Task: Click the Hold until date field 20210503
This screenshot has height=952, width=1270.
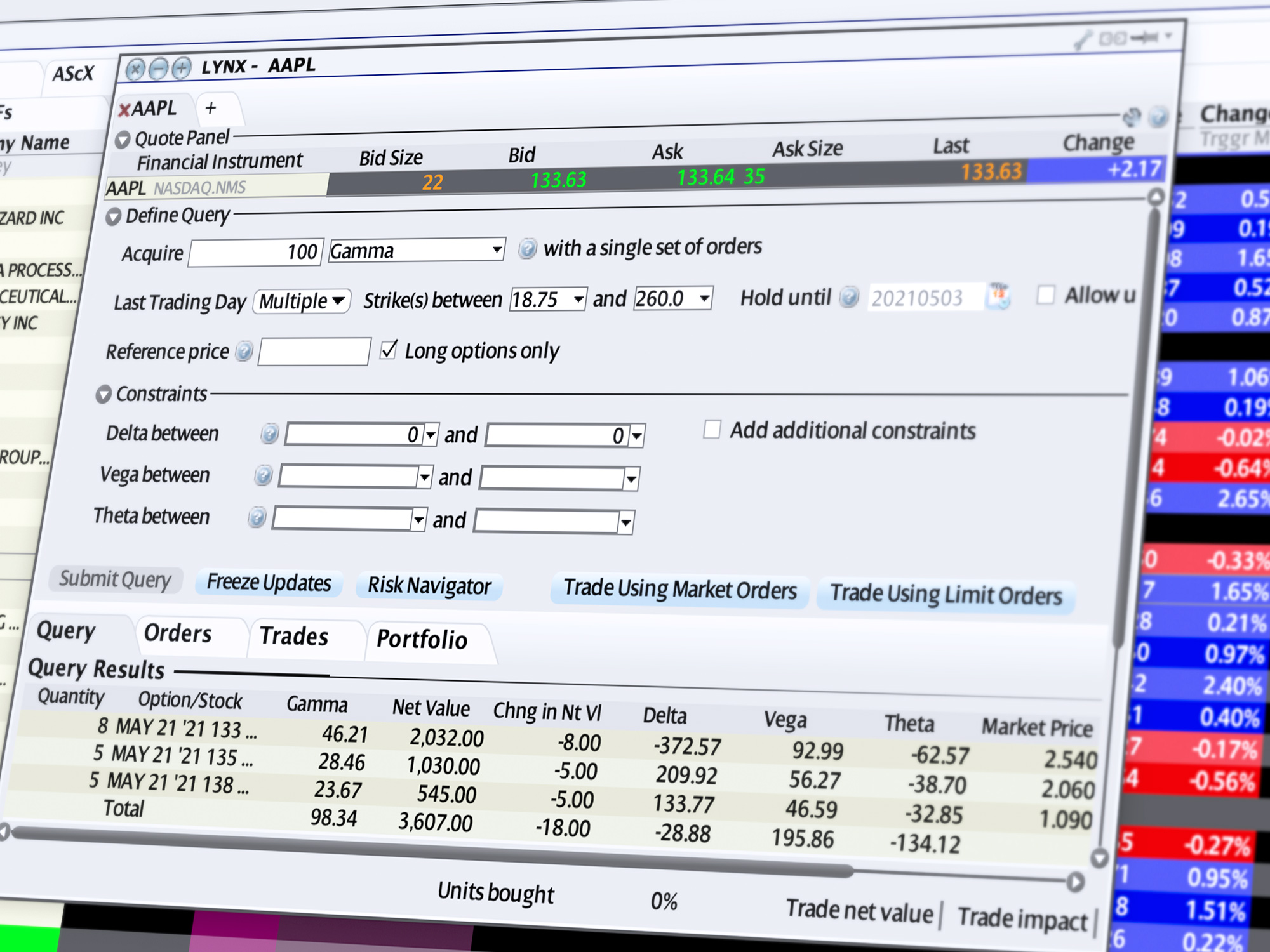Action: click(x=925, y=297)
